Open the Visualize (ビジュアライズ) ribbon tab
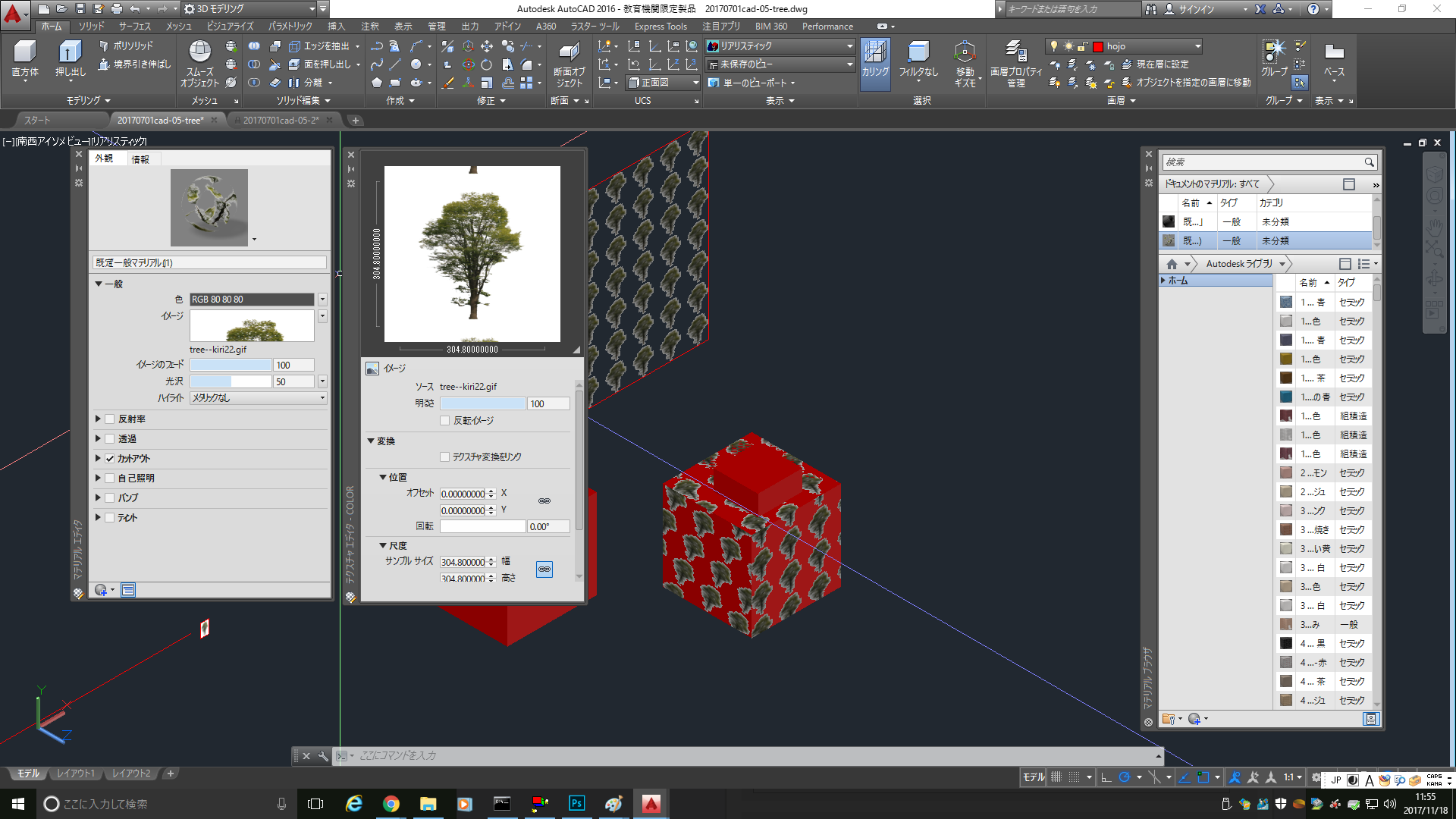Viewport: 1456px width, 819px height. point(230,27)
